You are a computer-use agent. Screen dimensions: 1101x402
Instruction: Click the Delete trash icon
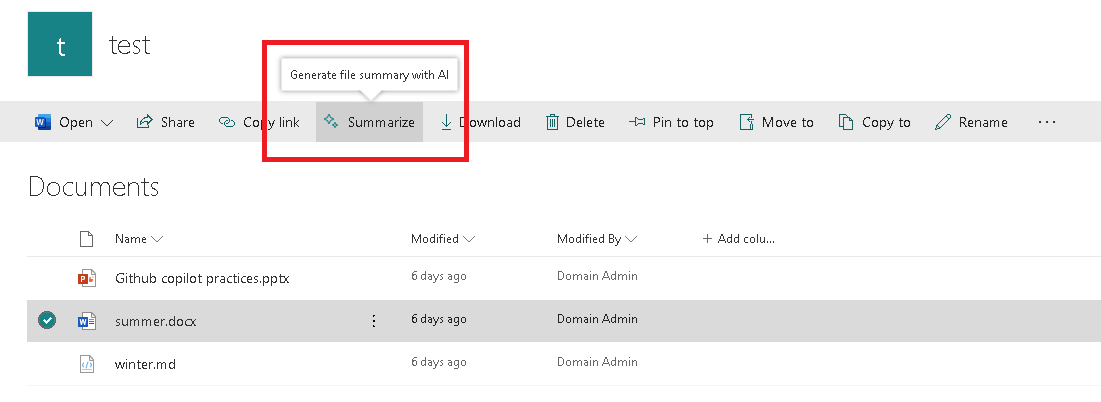(x=553, y=123)
